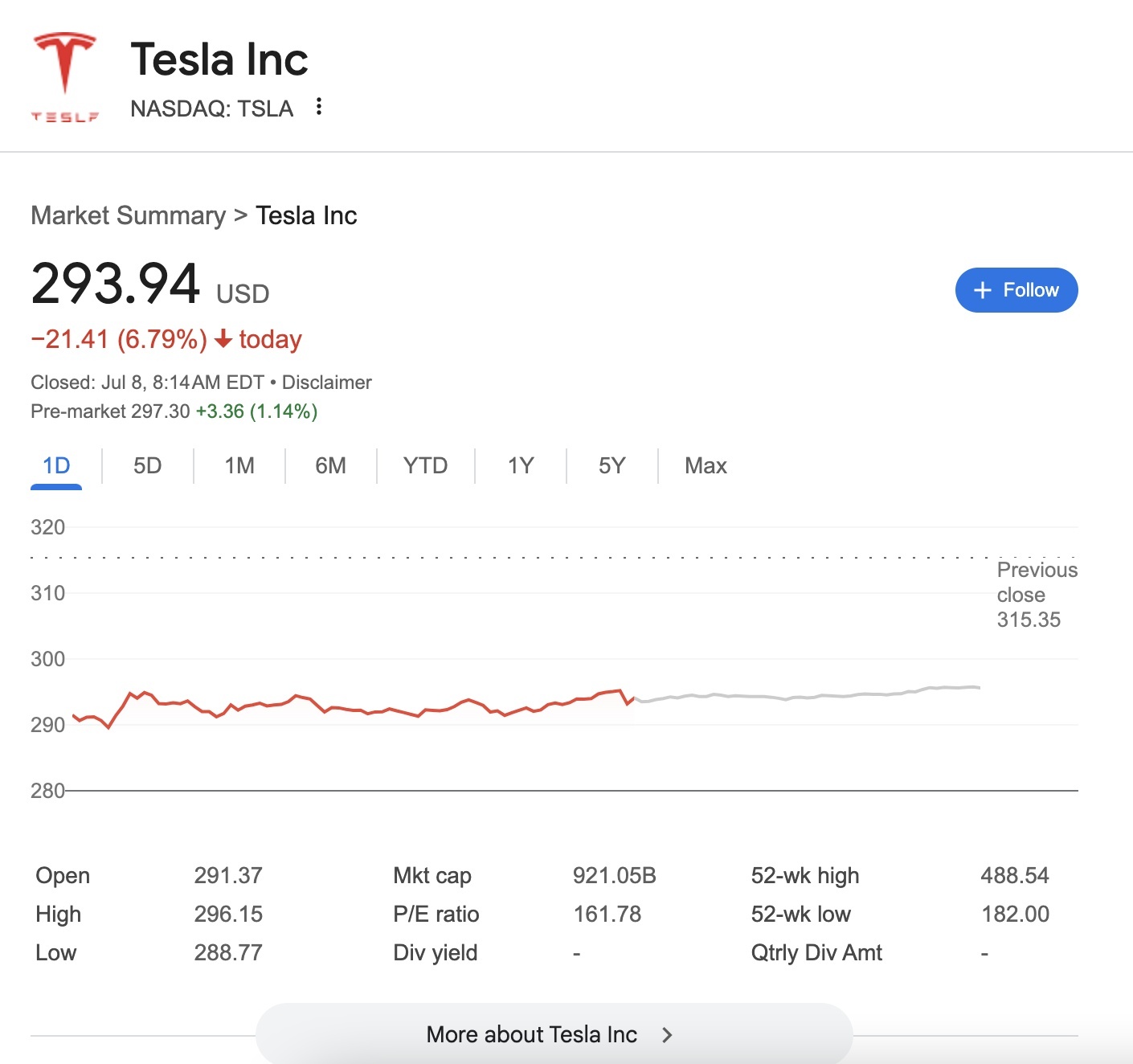Click the red down arrow icon
The image size is (1133, 1064).
pyautogui.click(x=223, y=339)
